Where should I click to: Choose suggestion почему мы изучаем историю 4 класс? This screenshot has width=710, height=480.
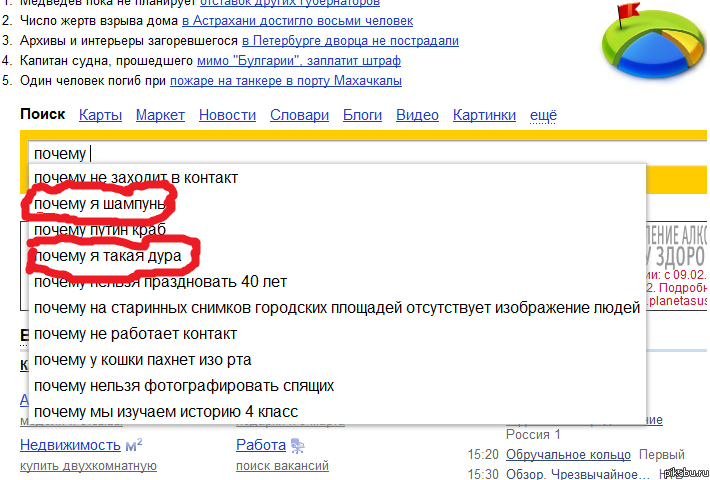pyautogui.click(x=337, y=412)
